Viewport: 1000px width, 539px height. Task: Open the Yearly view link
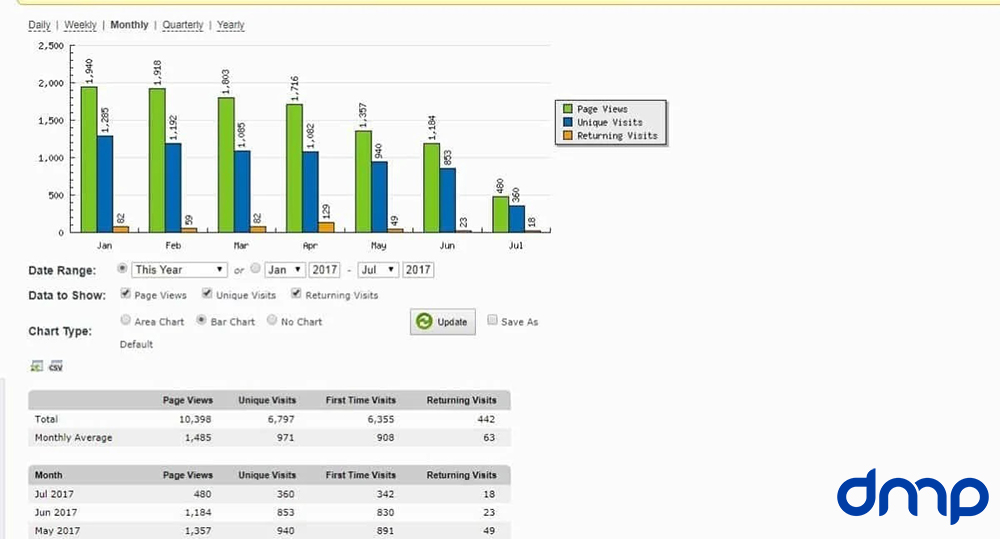pyautogui.click(x=230, y=25)
